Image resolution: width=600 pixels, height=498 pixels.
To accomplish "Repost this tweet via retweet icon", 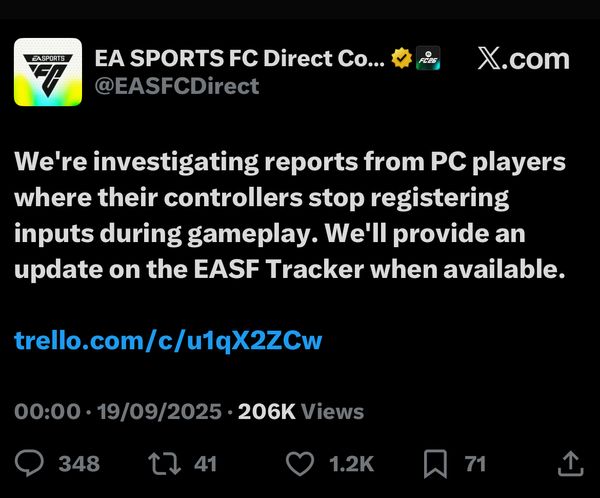I will click(x=165, y=464).
